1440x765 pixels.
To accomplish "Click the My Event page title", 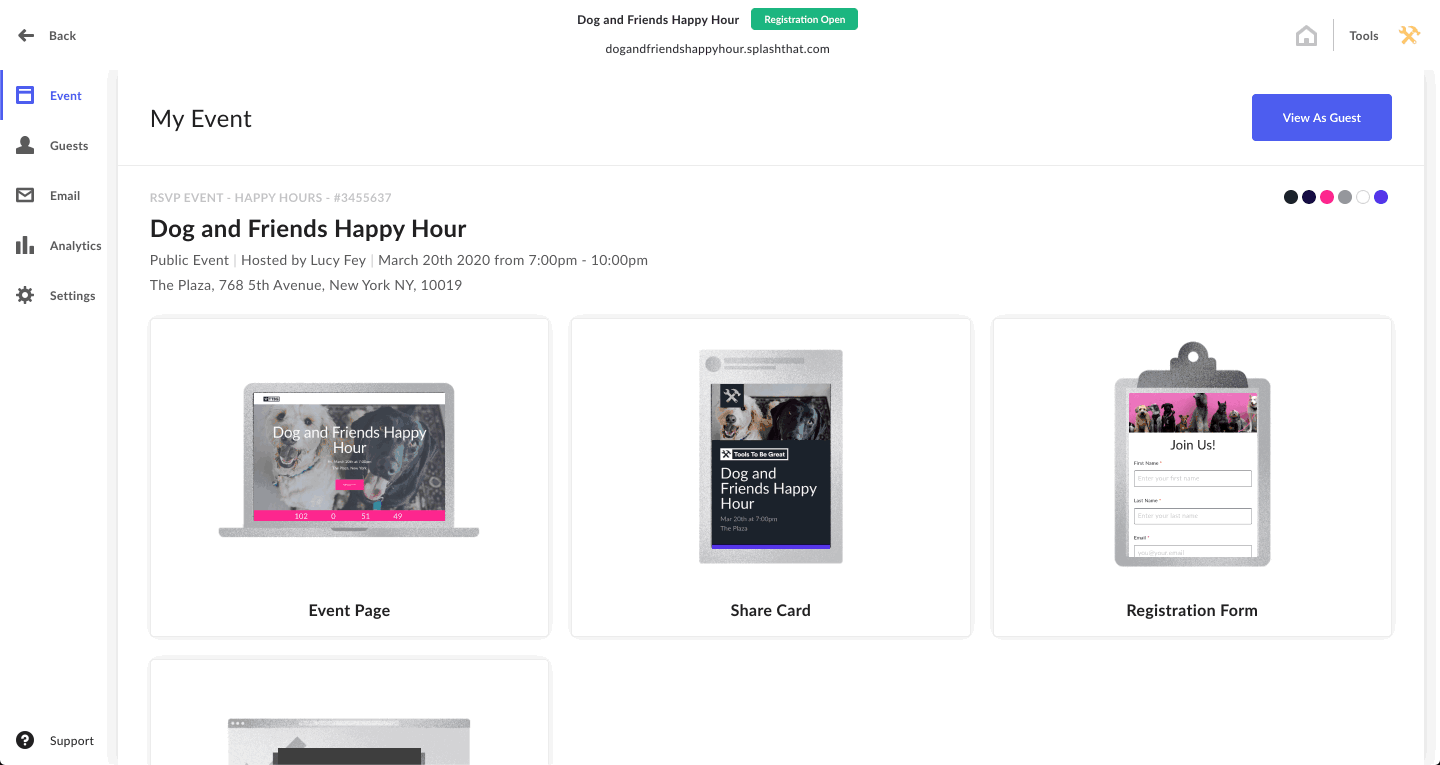I will 201,118.
